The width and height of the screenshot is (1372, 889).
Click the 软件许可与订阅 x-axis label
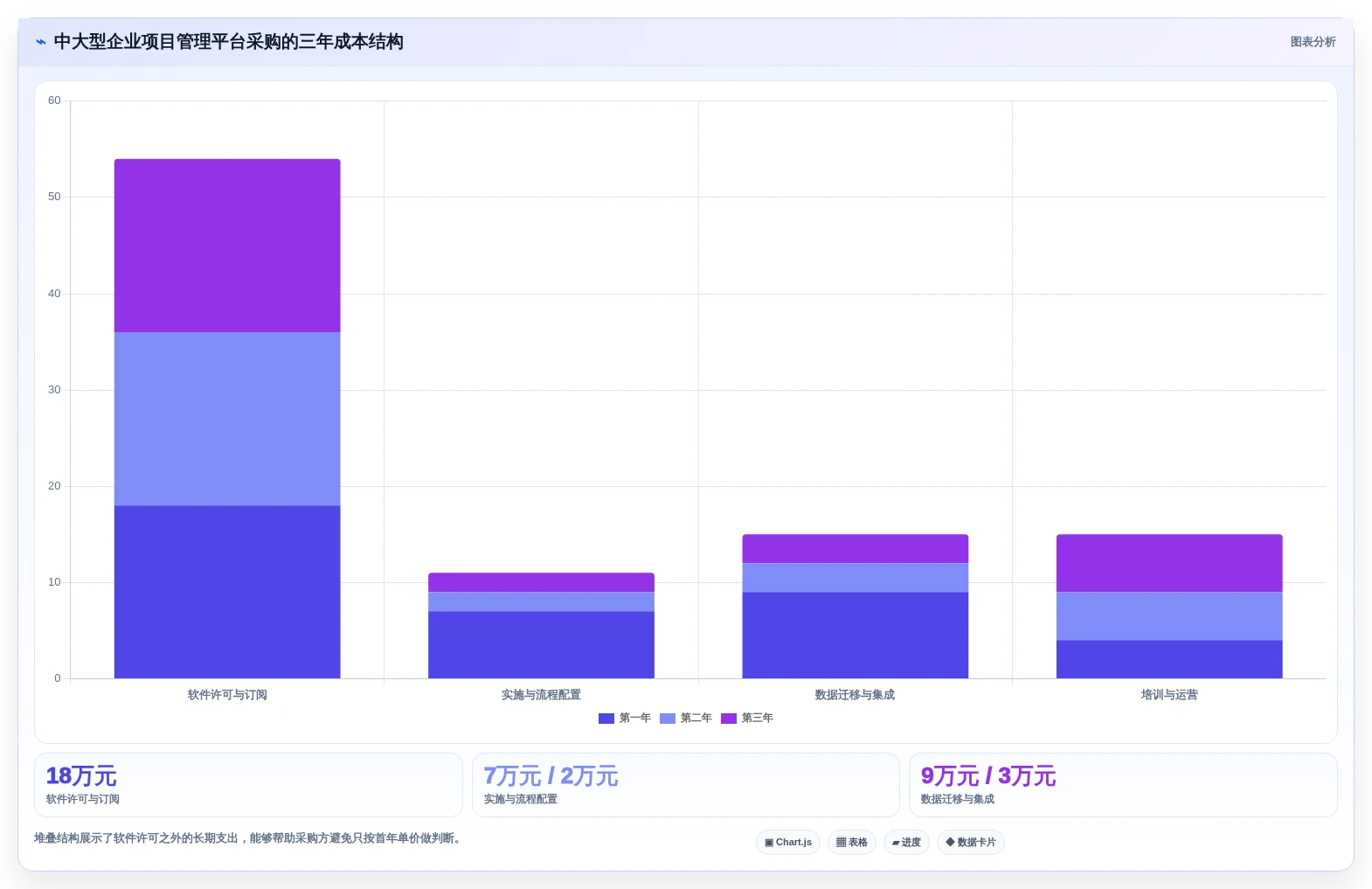click(x=227, y=695)
